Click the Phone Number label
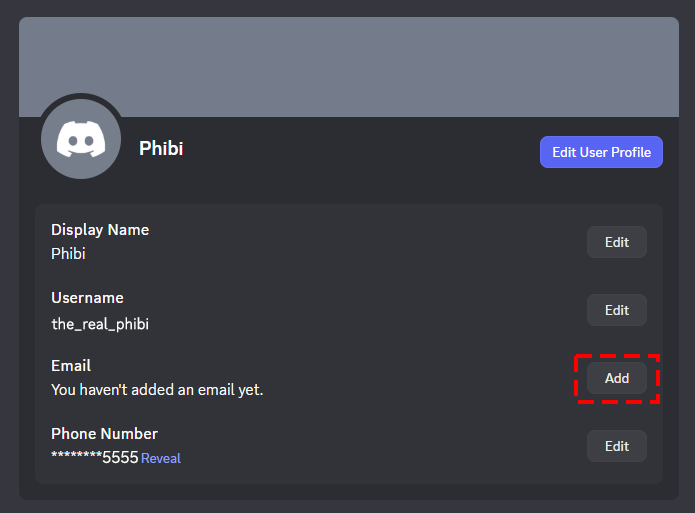Viewport: 695px width, 513px height. (x=104, y=434)
